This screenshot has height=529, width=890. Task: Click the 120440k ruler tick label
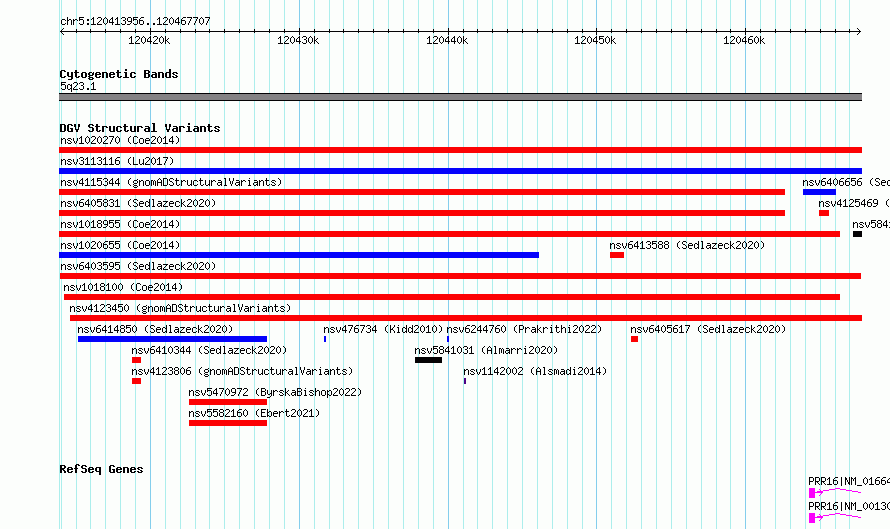tap(447, 40)
